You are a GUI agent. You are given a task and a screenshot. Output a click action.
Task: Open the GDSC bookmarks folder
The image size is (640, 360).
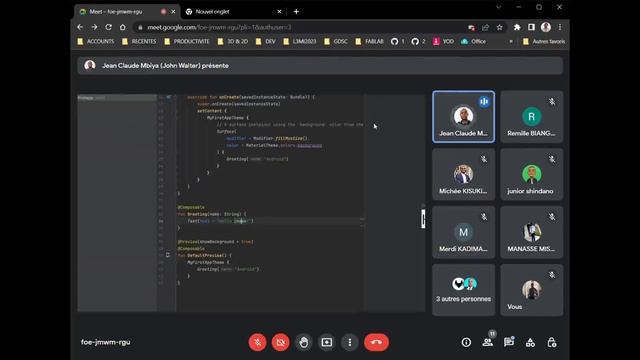[x=336, y=41]
